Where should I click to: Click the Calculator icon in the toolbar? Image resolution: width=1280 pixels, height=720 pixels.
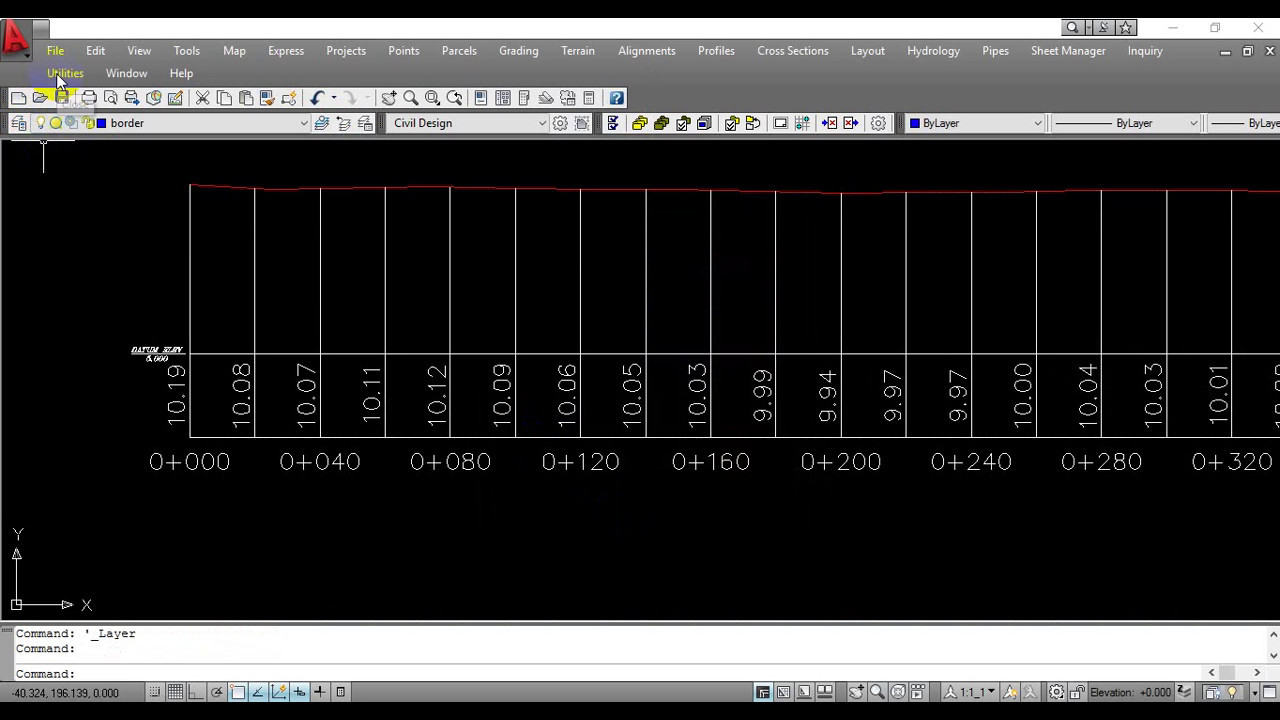589,98
